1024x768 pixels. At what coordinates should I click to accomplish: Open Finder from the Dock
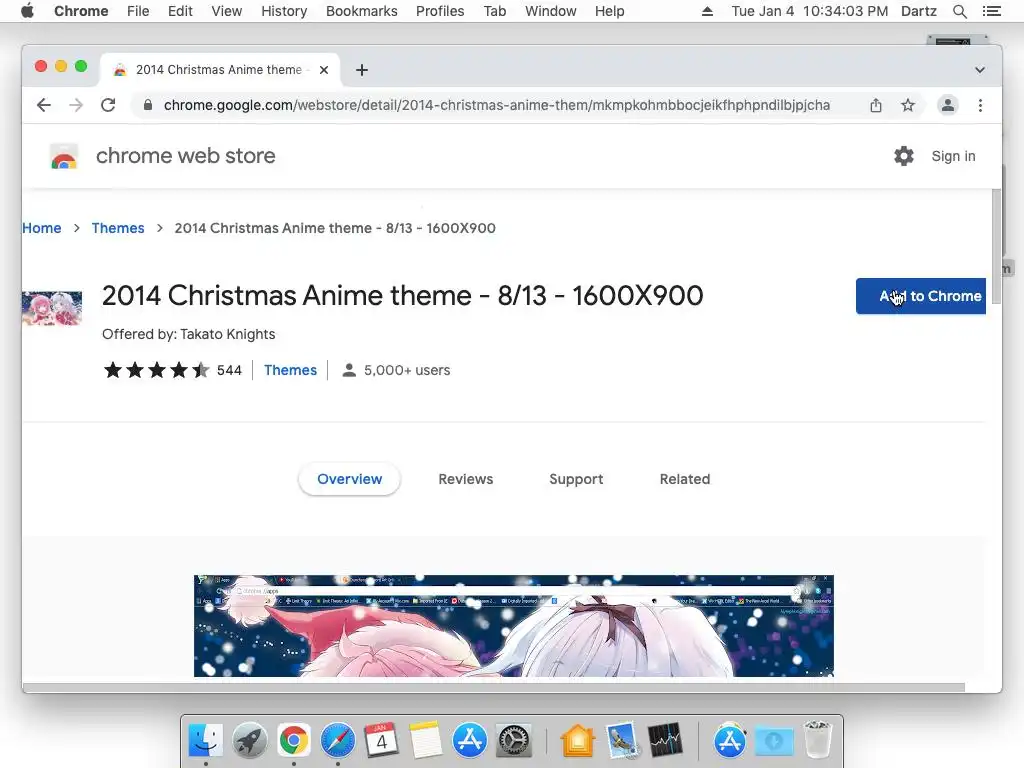pos(206,741)
